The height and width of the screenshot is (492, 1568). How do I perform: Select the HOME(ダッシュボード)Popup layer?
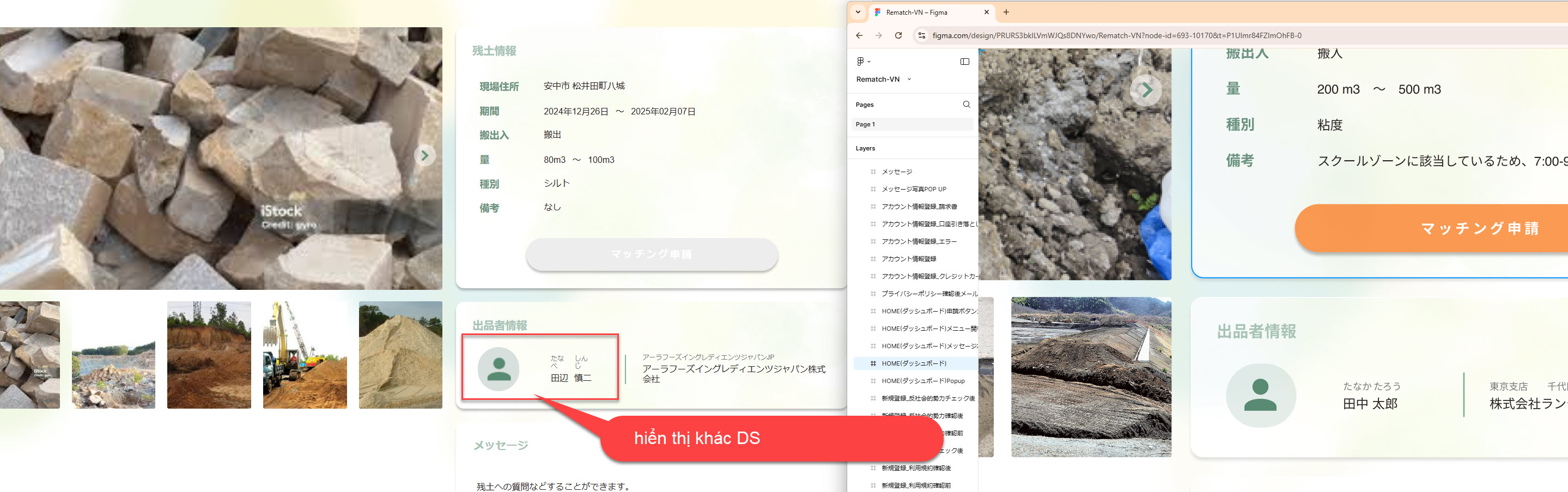[x=922, y=381]
